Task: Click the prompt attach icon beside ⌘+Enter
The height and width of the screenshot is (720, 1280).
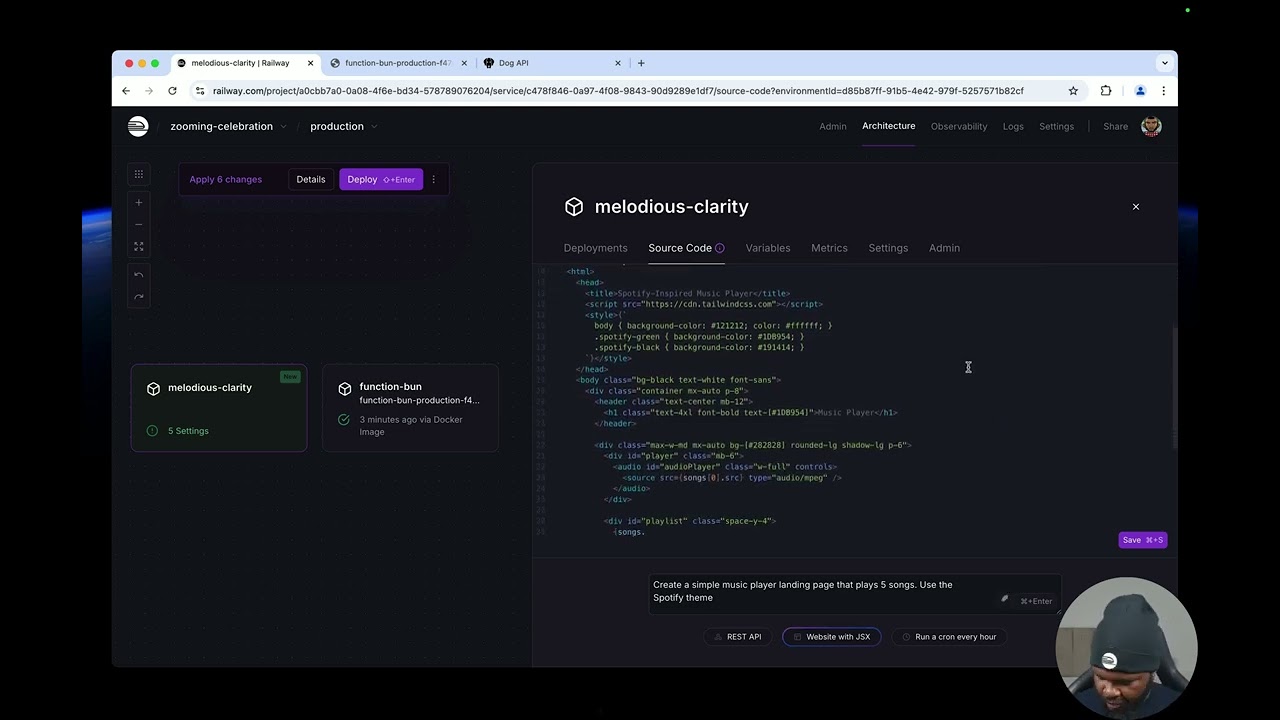Action: pos(1005,599)
